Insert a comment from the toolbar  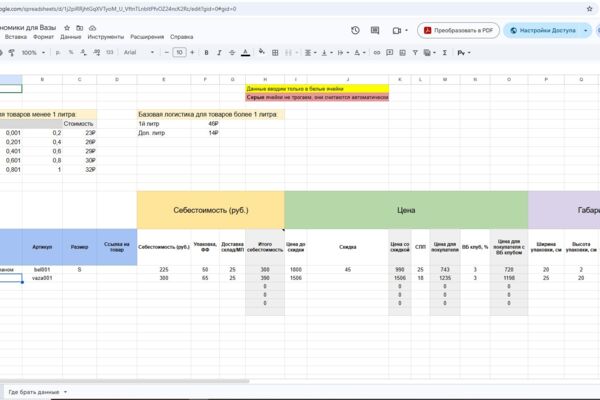tap(390, 52)
